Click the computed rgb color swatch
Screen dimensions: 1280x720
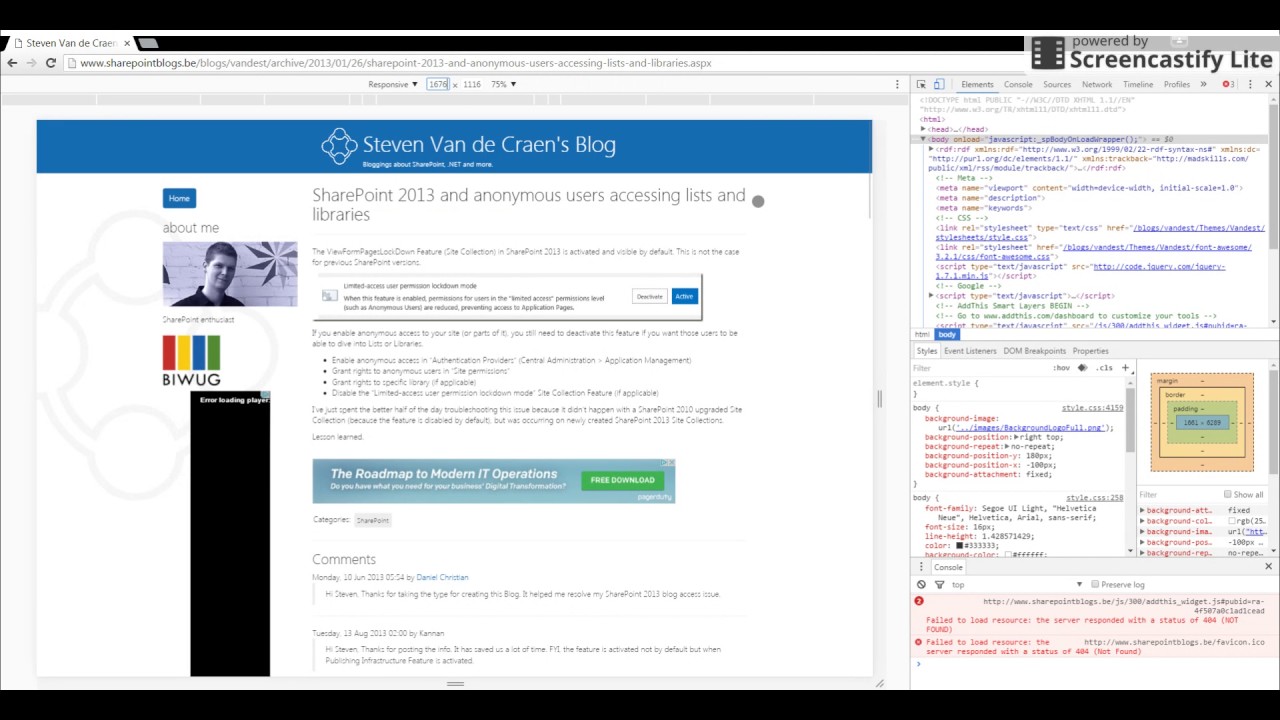[1232, 521]
